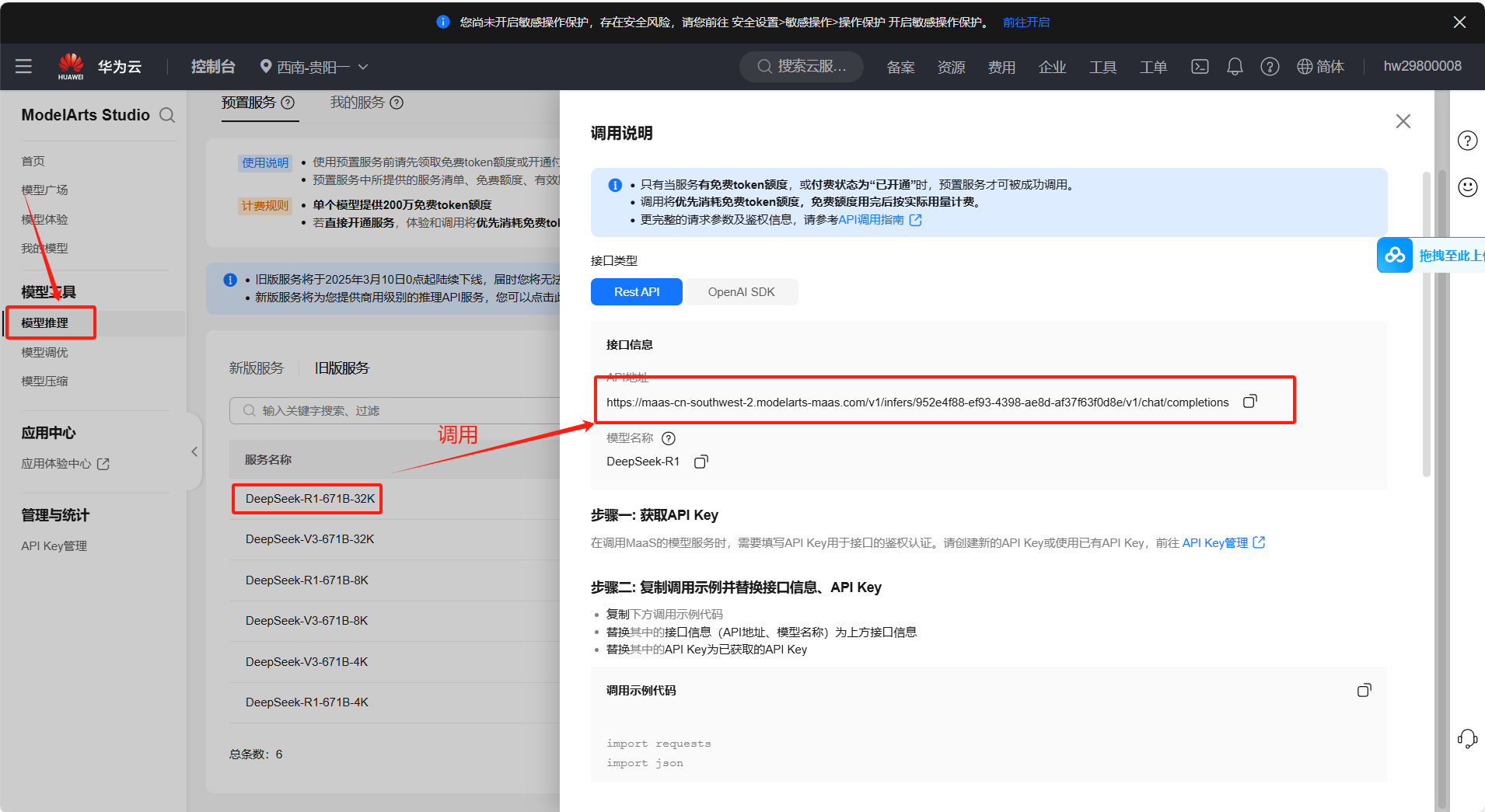Click the feedback smiley icon on right edge

click(x=1468, y=187)
